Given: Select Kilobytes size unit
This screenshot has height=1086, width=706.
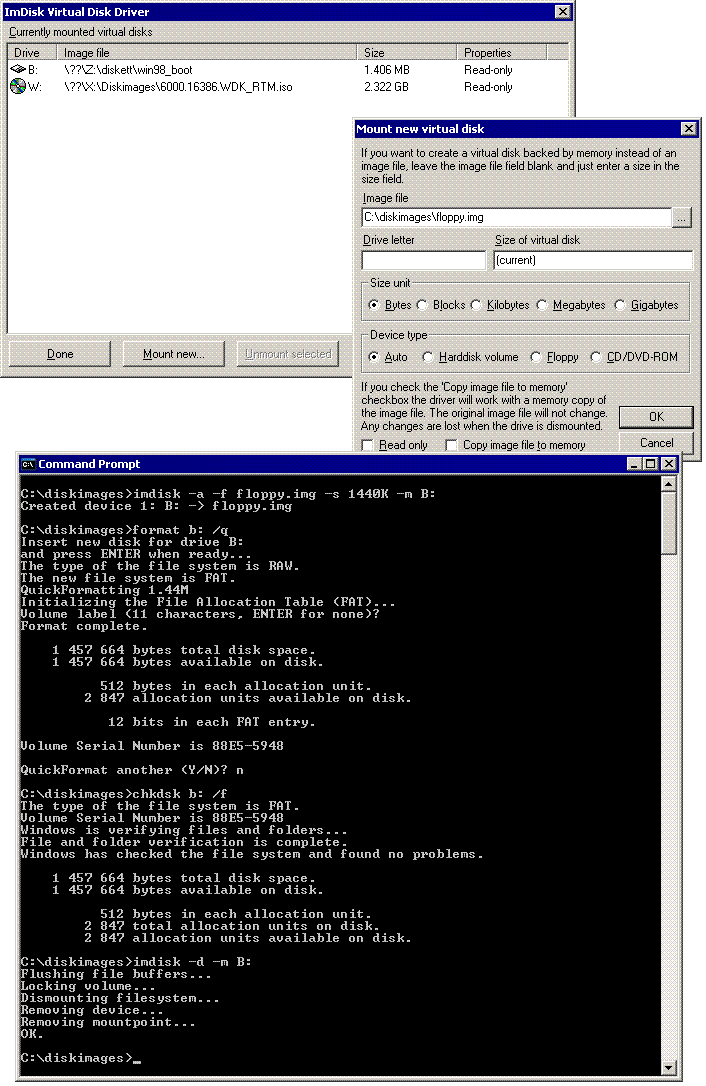Looking at the screenshot, I should point(476,305).
